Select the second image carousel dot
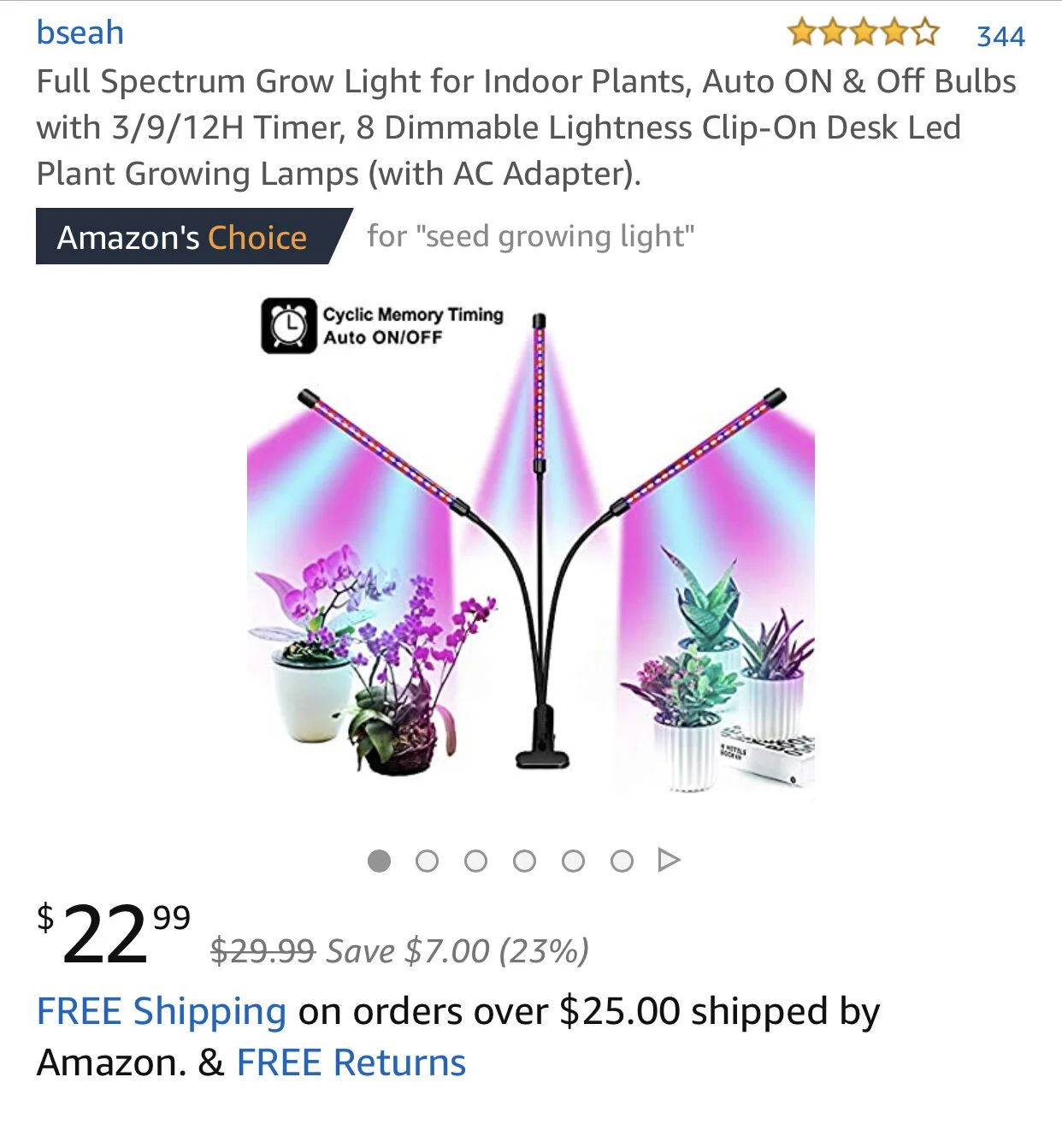The width and height of the screenshot is (1062, 1148). click(427, 861)
